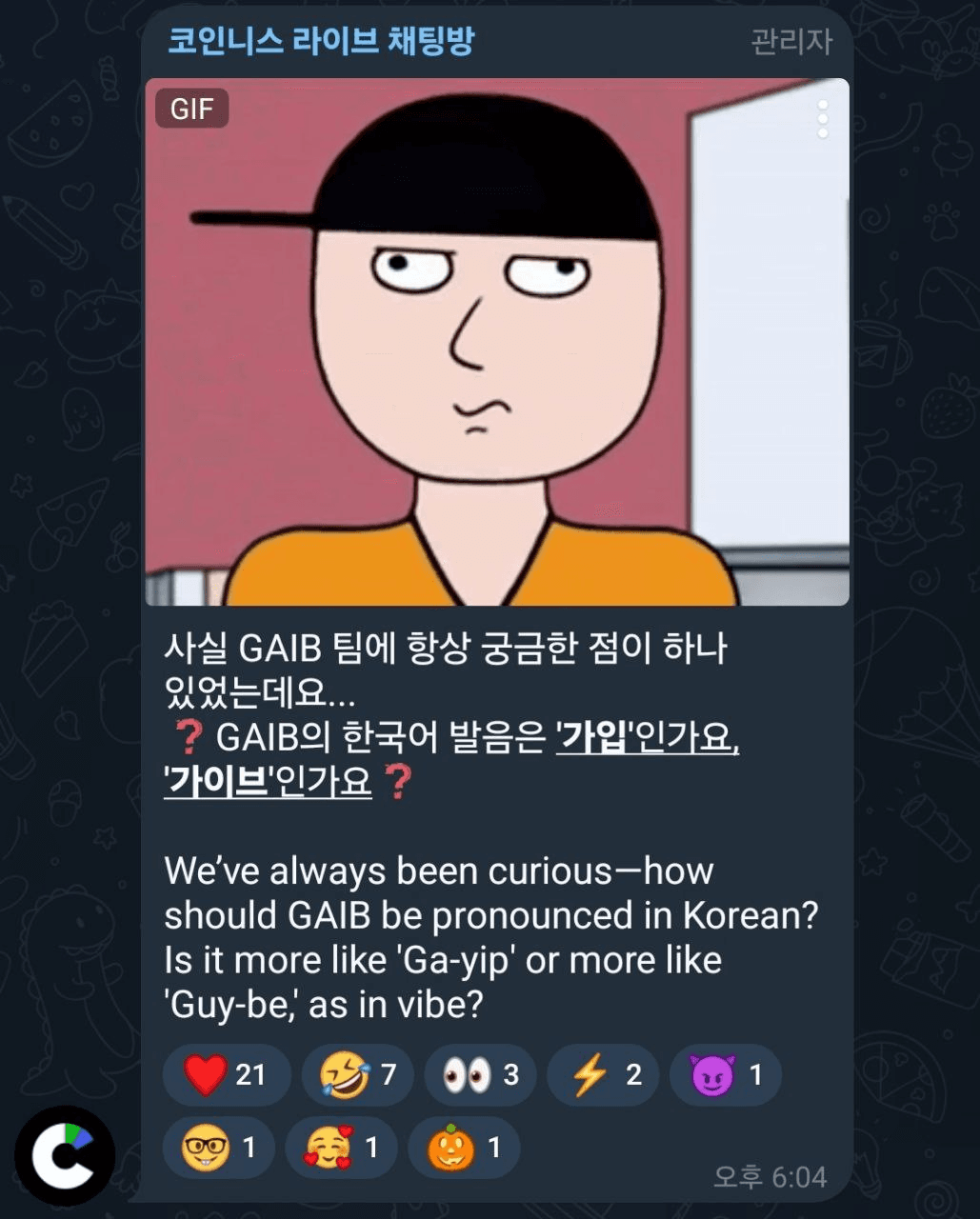The image size is (980, 1219).
Task: Click the English GAIB pronunciation question text
Action: point(490,938)
